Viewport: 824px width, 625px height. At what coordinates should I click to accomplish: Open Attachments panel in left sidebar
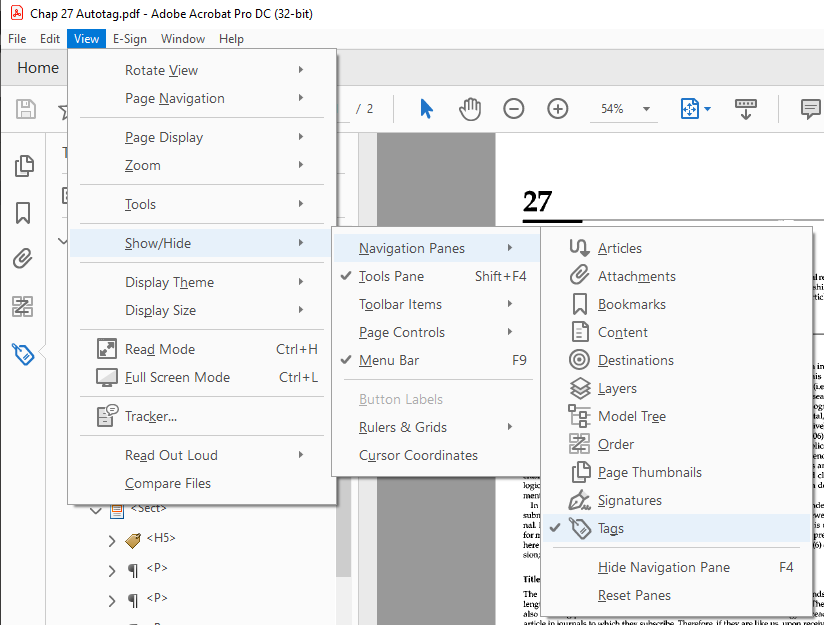tap(23, 258)
